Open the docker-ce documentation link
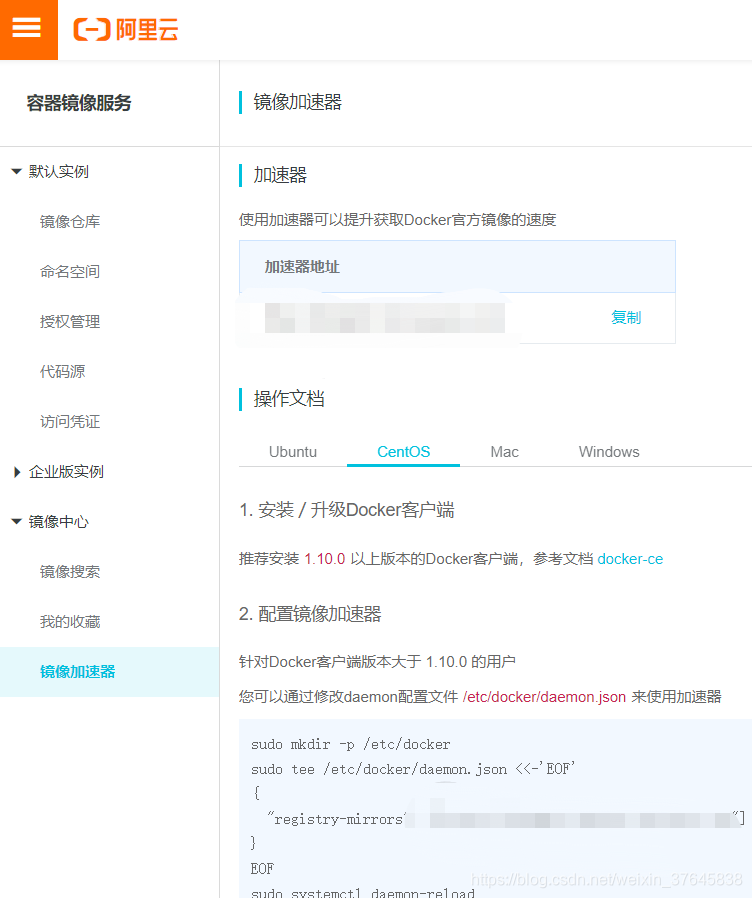The height and width of the screenshot is (898, 752). coord(630,559)
